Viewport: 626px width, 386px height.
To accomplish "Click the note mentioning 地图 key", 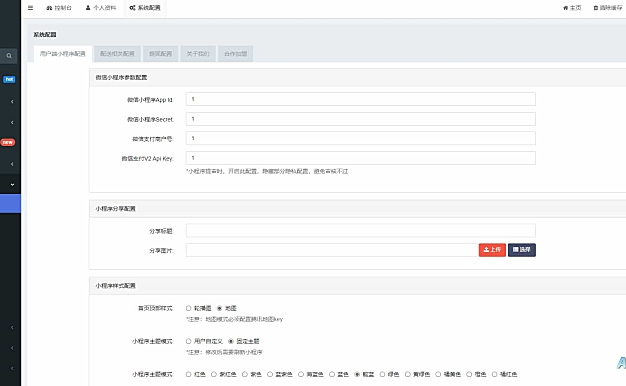I will pos(235,319).
